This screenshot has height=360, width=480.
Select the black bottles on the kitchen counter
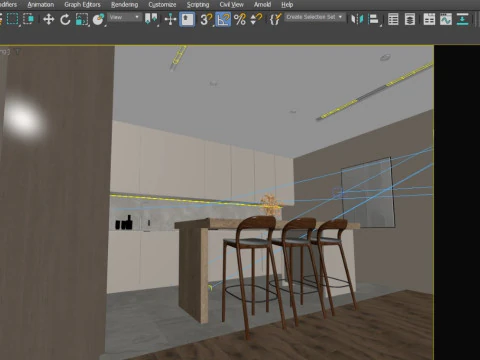tap(124, 223)
